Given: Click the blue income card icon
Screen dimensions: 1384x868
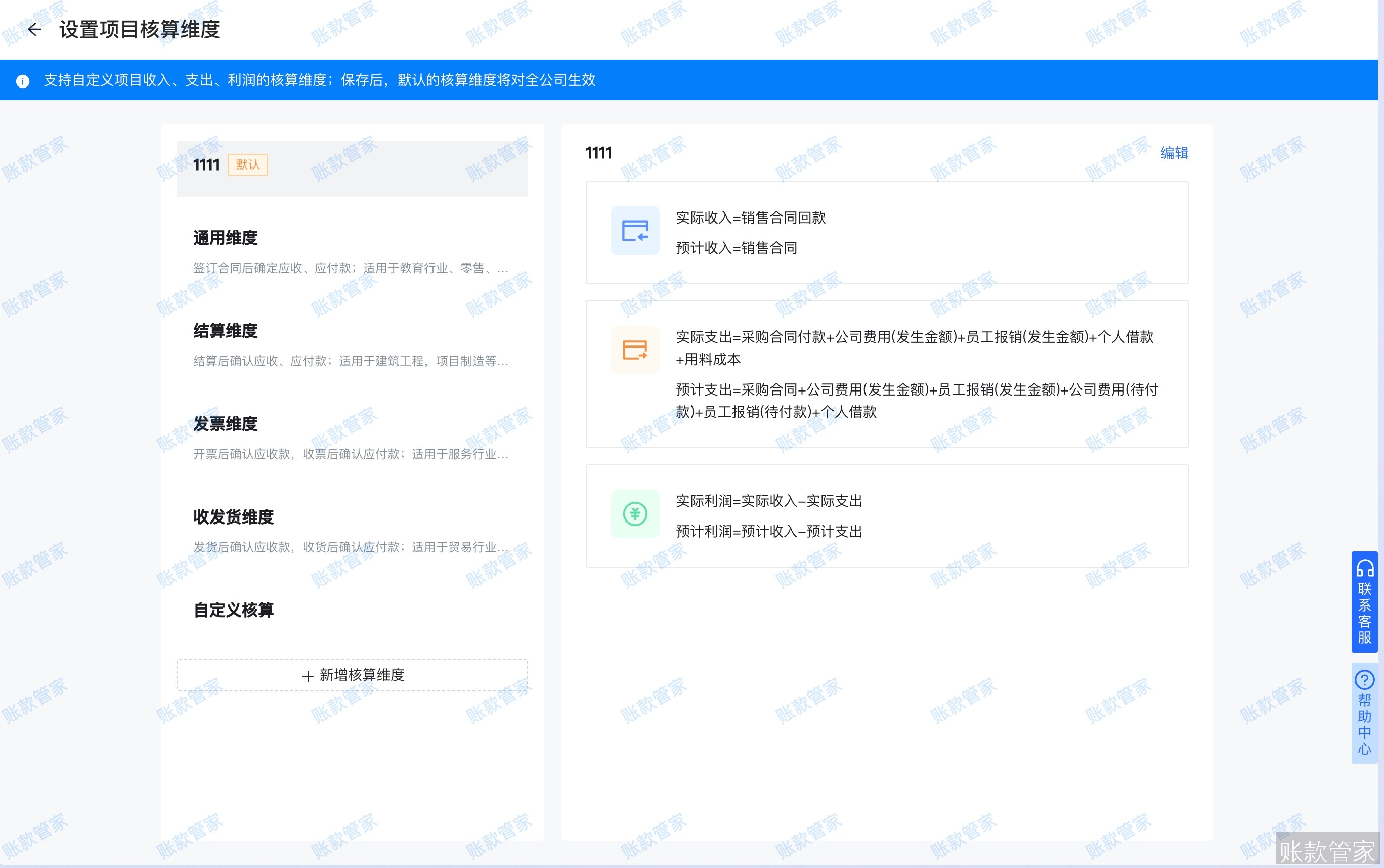Looking at the screenshot, I should (634, 231).
